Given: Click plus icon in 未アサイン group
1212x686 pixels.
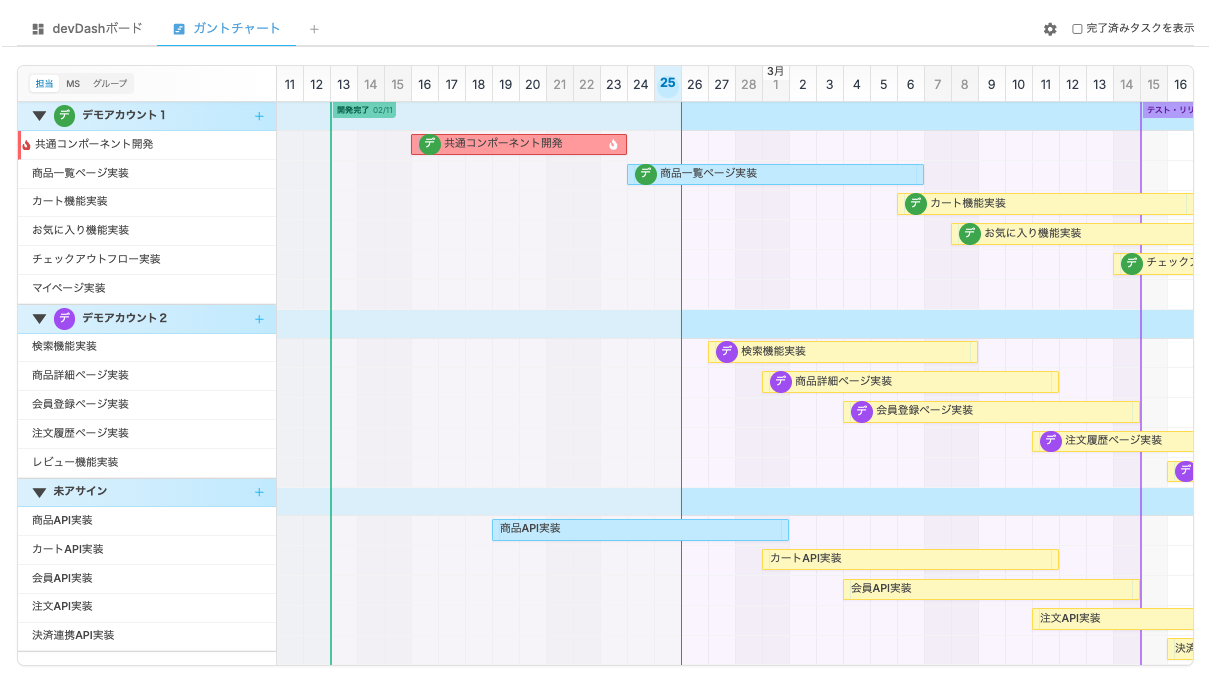Looking at the screenshot, I should point(259,492).
